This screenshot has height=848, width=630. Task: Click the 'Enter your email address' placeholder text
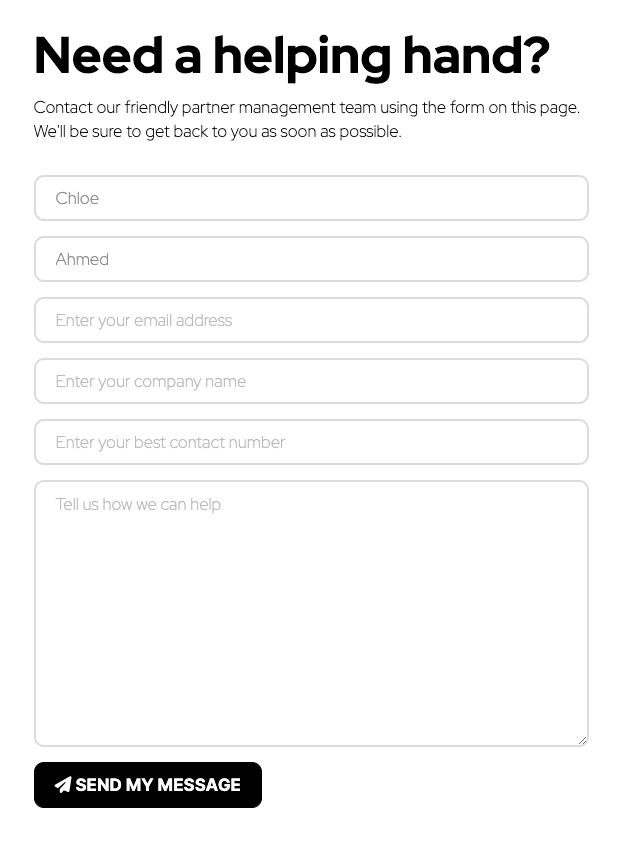click(x=143, y=320)
